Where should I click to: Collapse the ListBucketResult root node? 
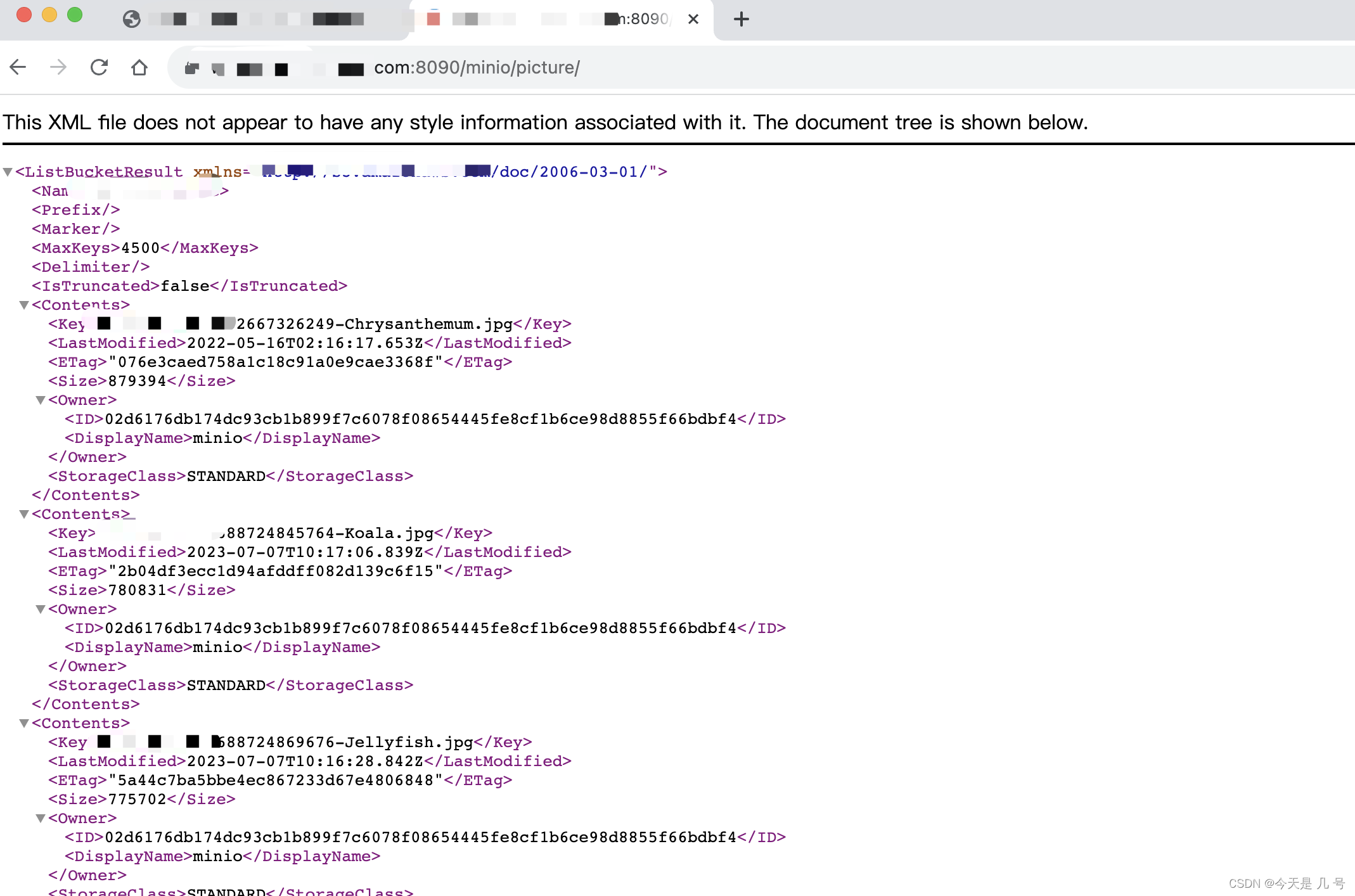[8, 172]
